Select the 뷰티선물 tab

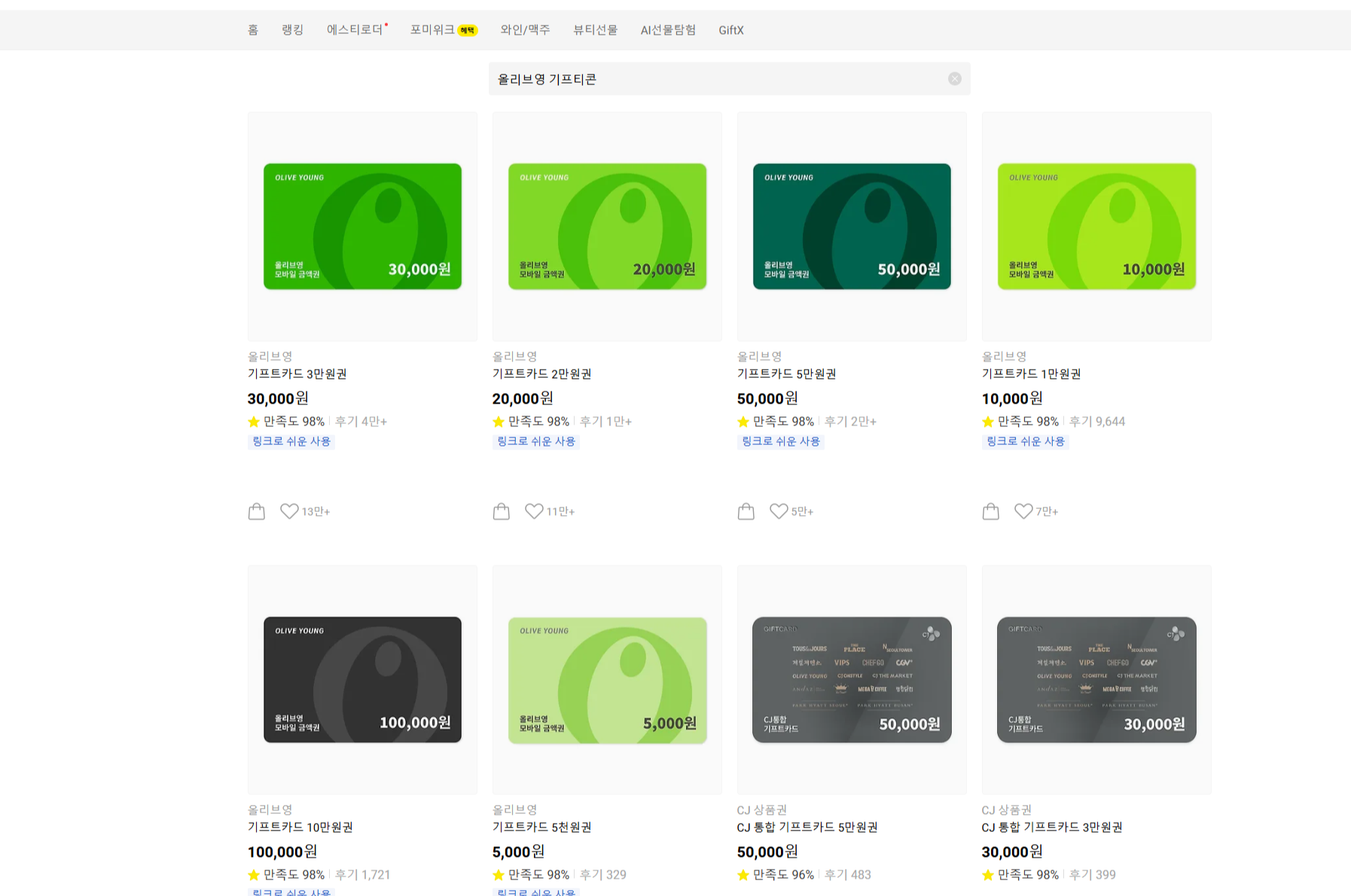(x=595, y=30)
